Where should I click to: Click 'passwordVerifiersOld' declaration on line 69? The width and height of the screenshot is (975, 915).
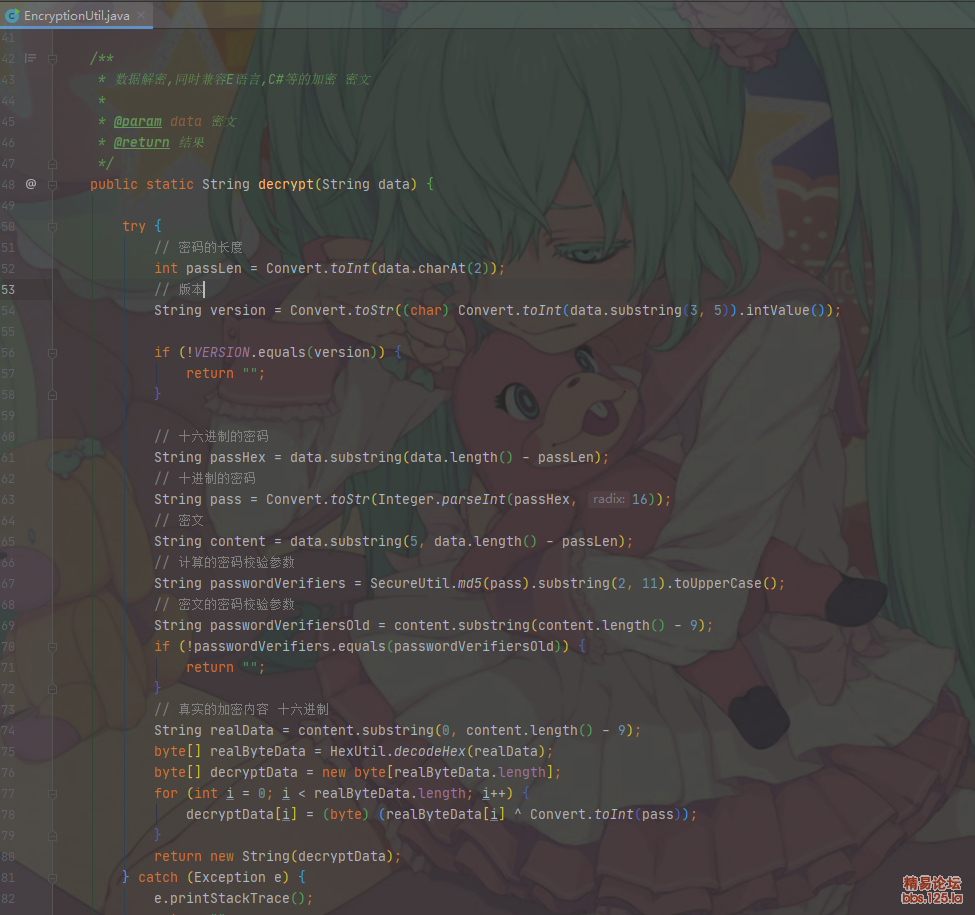click(x=290, y=625)
